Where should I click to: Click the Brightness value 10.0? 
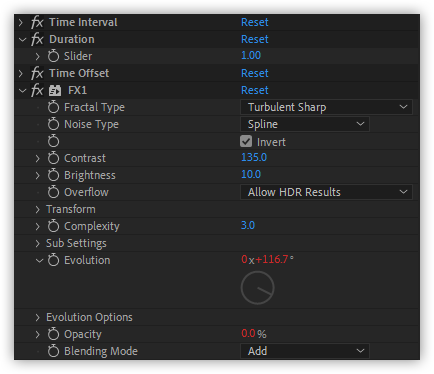(251, 174)
